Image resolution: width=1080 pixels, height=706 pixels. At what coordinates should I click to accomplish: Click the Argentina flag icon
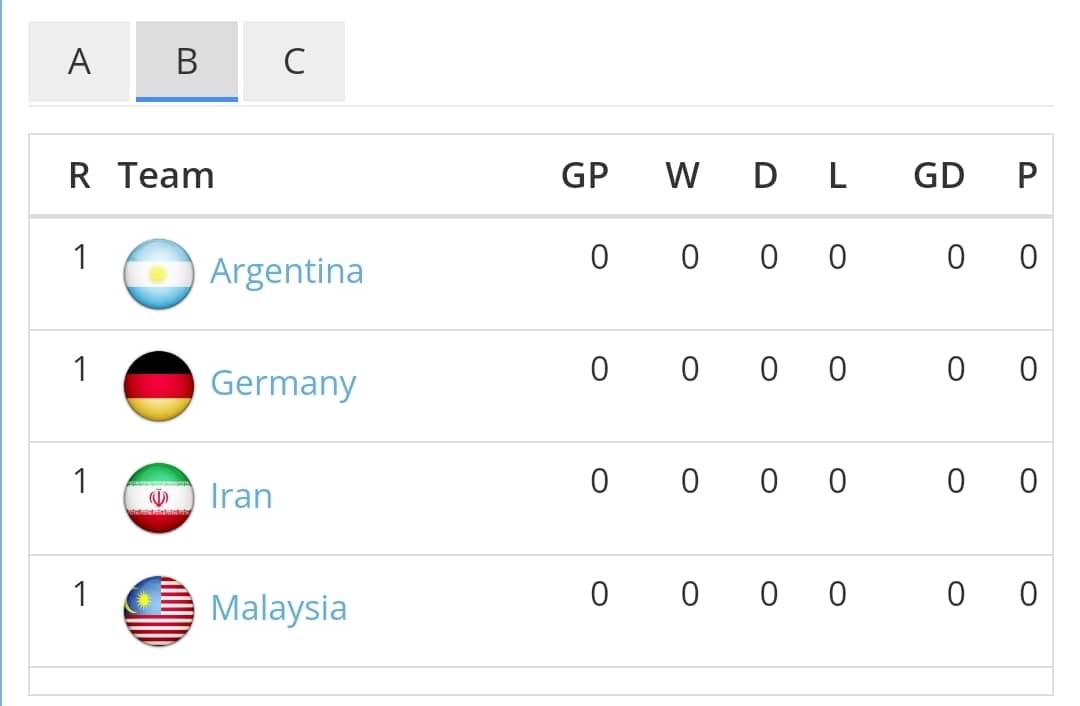158,273
